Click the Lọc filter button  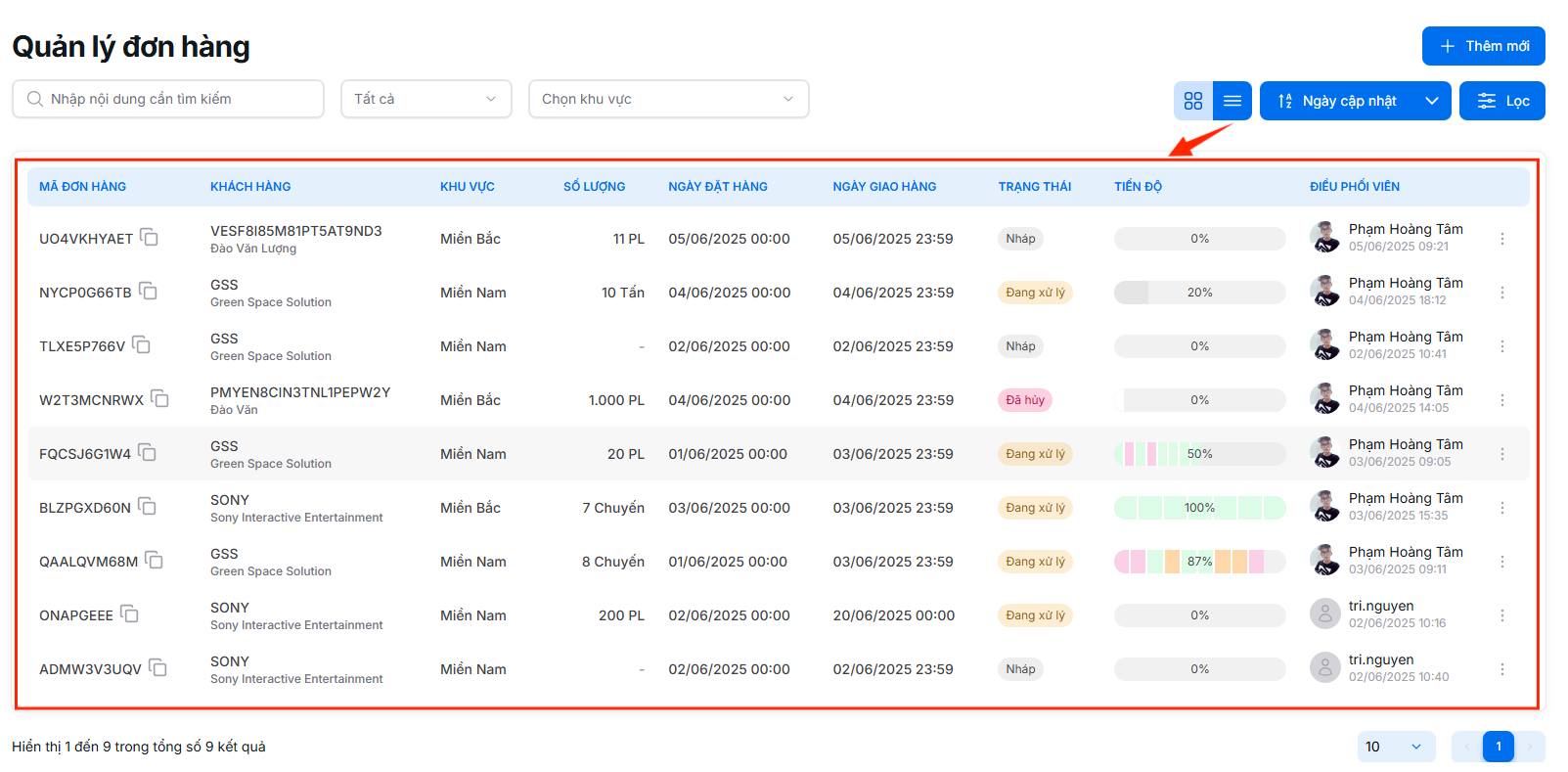(x=1501, y=101)
